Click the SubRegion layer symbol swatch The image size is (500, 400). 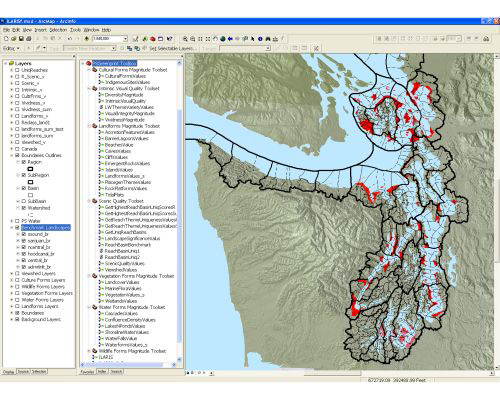pos(30,182)
